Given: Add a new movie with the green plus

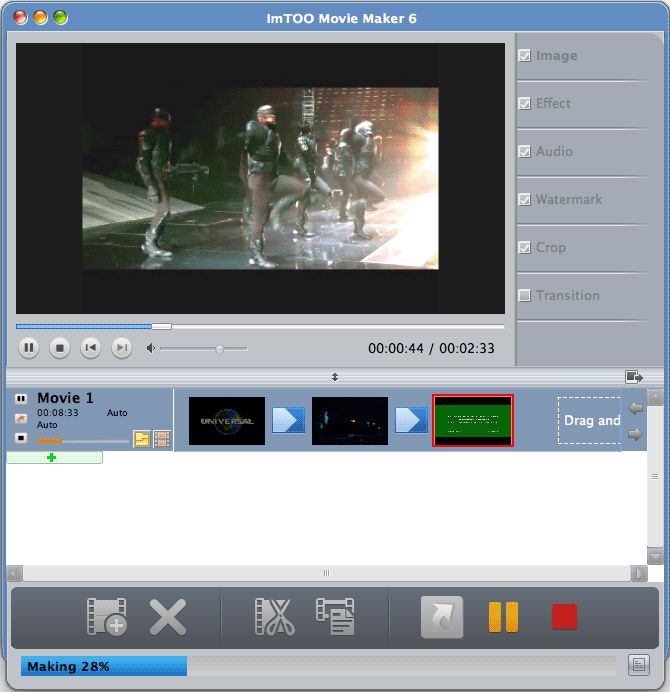Looking at the screenshot, I should 52,458.
